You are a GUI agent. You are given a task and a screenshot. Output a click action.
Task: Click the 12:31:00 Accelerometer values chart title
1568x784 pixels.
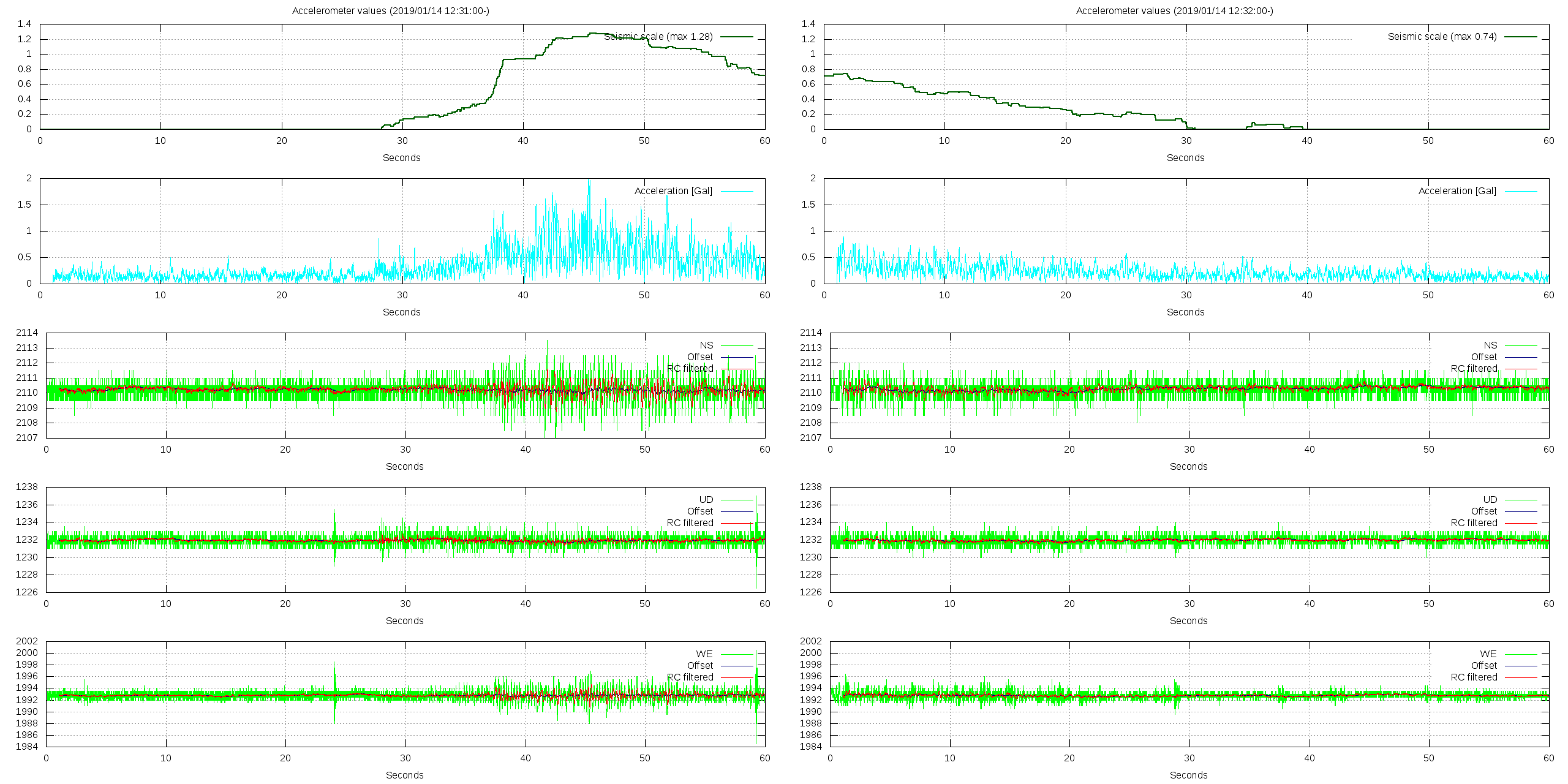click(x=390, y=10)
